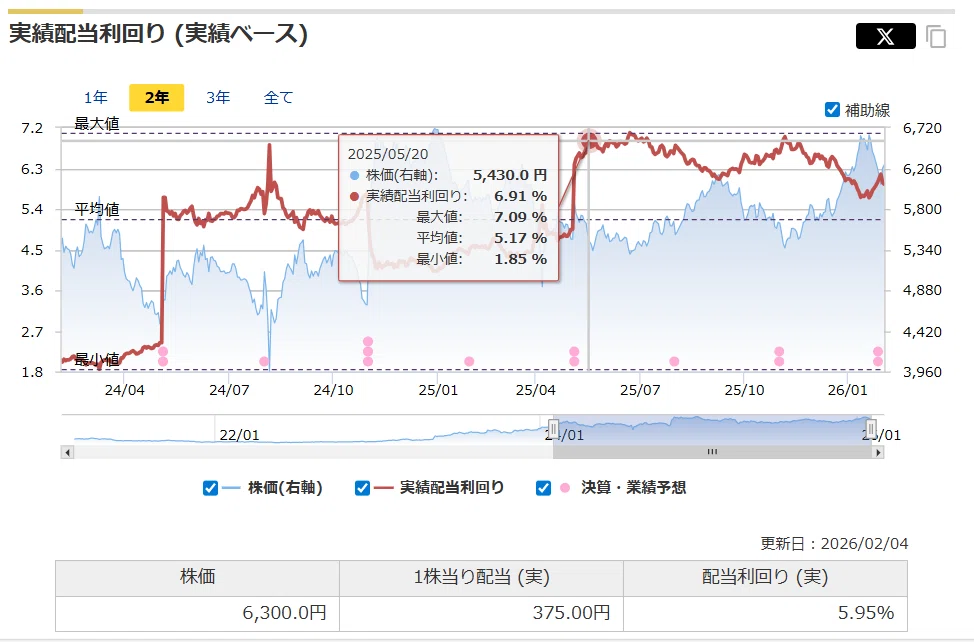Click the right scroll arrow under navigator
This screenshot has width=974, height=642.
coord(878,452)
